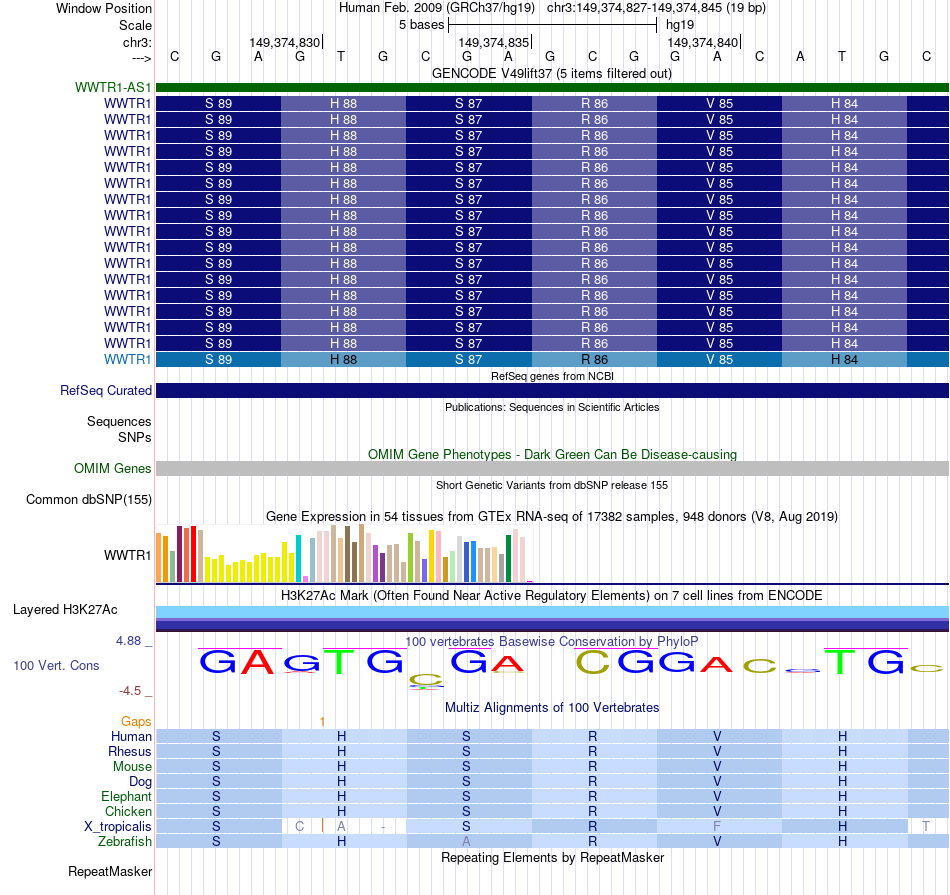Click the Chicken species label
Screen dimensions: 950x895
(x=128, y=811)
